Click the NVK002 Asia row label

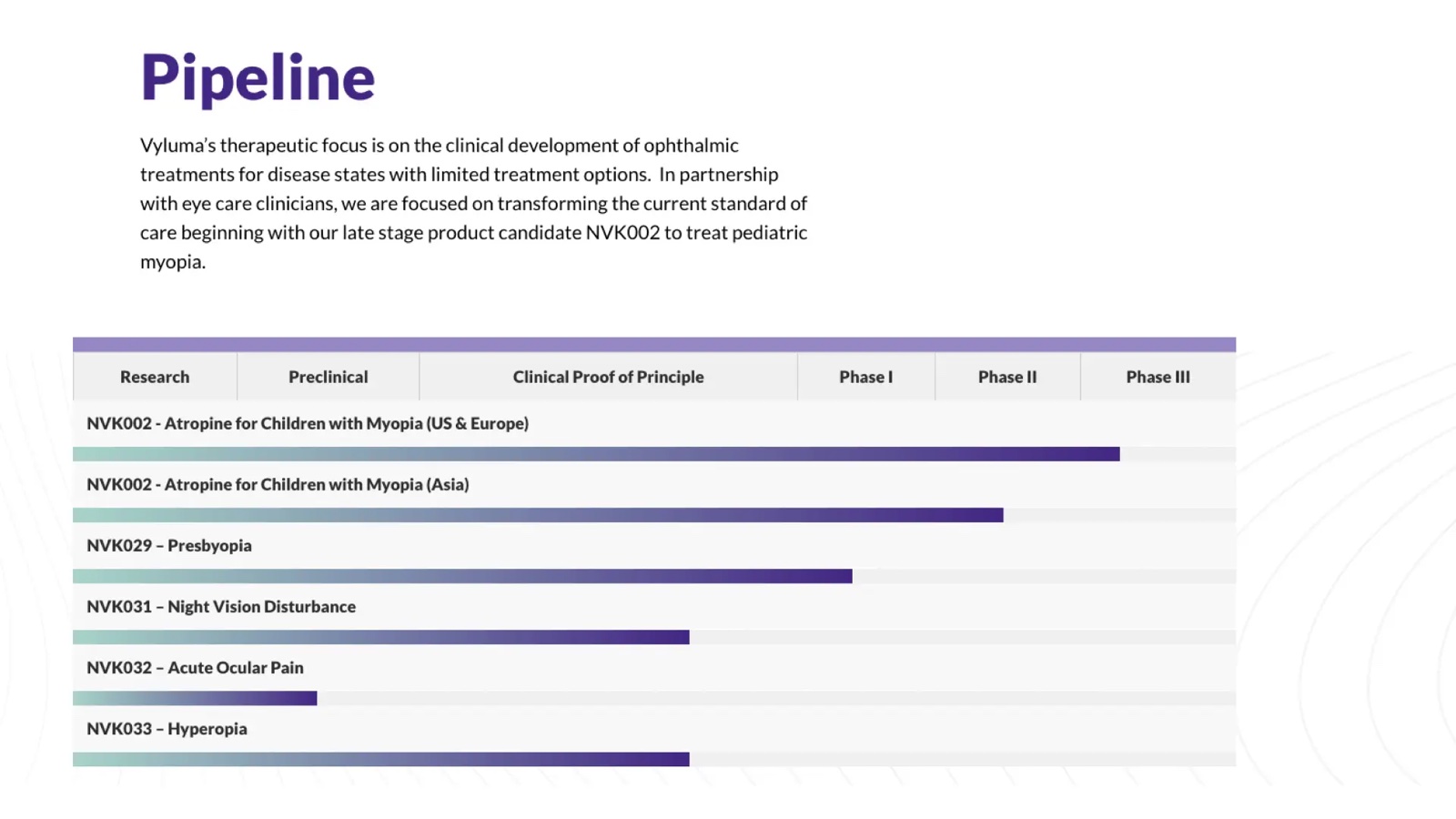[x=278, y=484]
